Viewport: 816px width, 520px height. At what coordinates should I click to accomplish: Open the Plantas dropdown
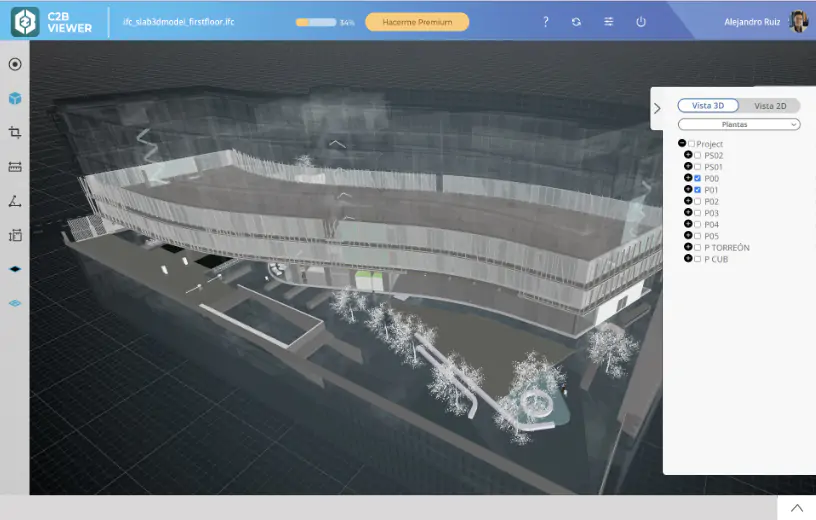pos(739,124)
